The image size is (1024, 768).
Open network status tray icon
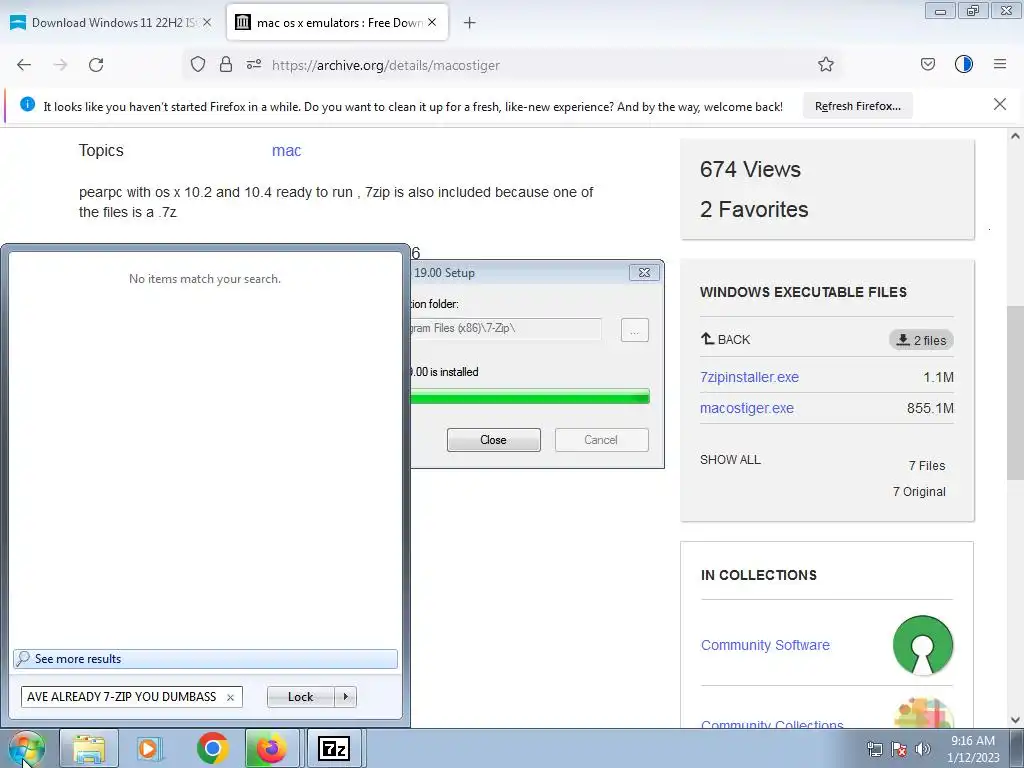point(874,749)
